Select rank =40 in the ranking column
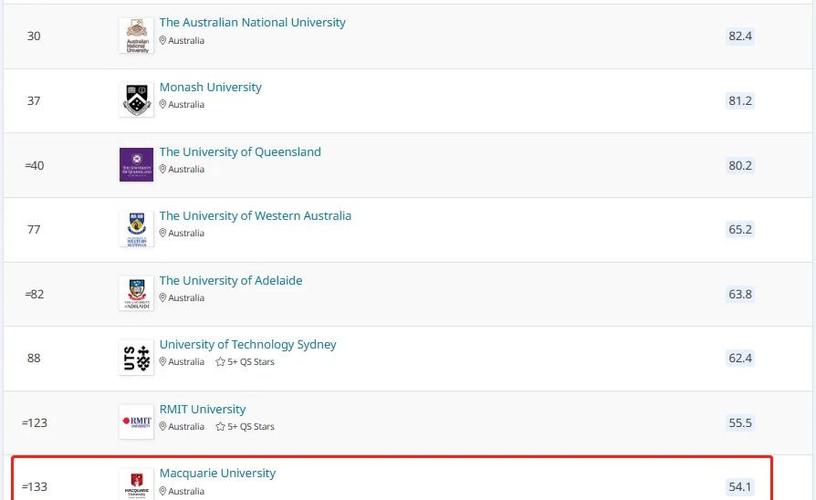The height and width of the screenshot is (500, 816). [x=34, y=165]
